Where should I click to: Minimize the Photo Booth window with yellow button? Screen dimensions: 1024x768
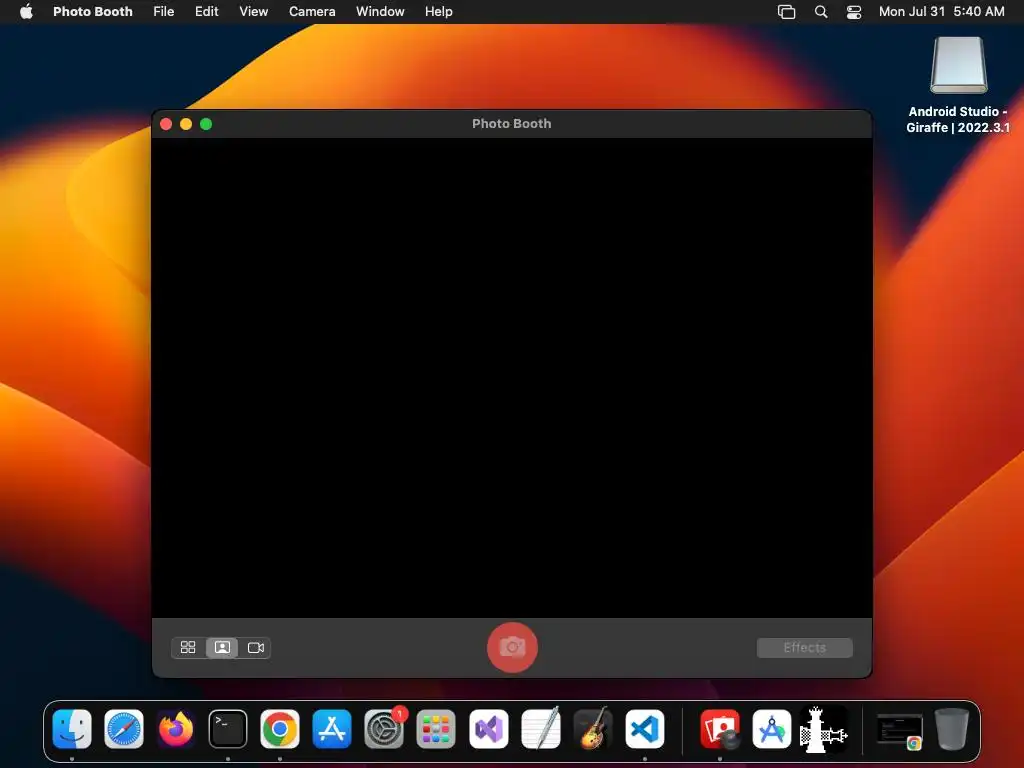point(186,124)
